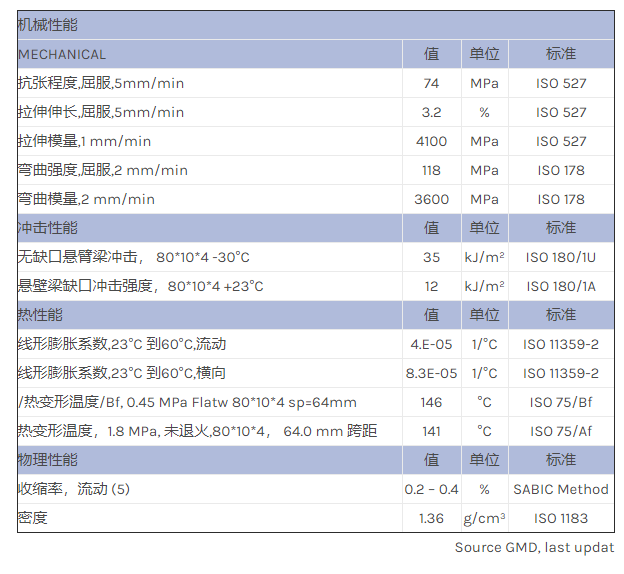Select the ISO 75/Bf standard cell

[560, 402]
